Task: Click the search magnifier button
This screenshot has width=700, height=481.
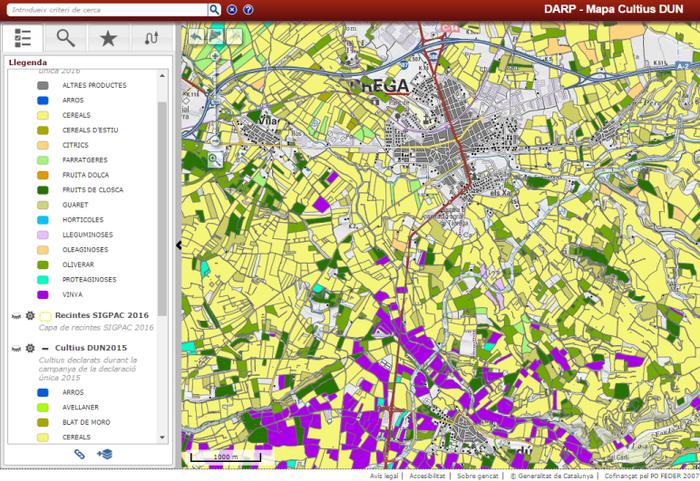Action: [x=214, y=9]
